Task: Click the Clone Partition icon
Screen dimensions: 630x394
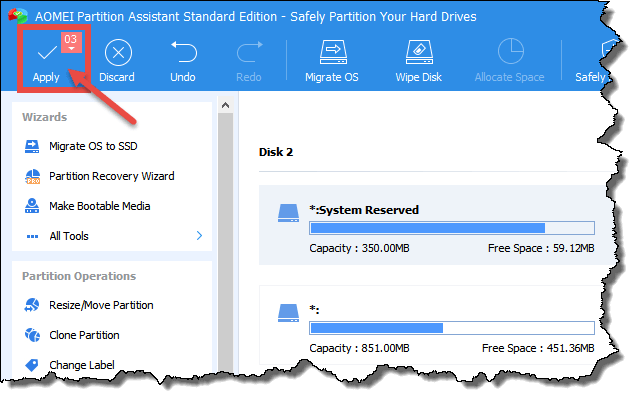Action: pyautogui.click(x=32, y=335)
